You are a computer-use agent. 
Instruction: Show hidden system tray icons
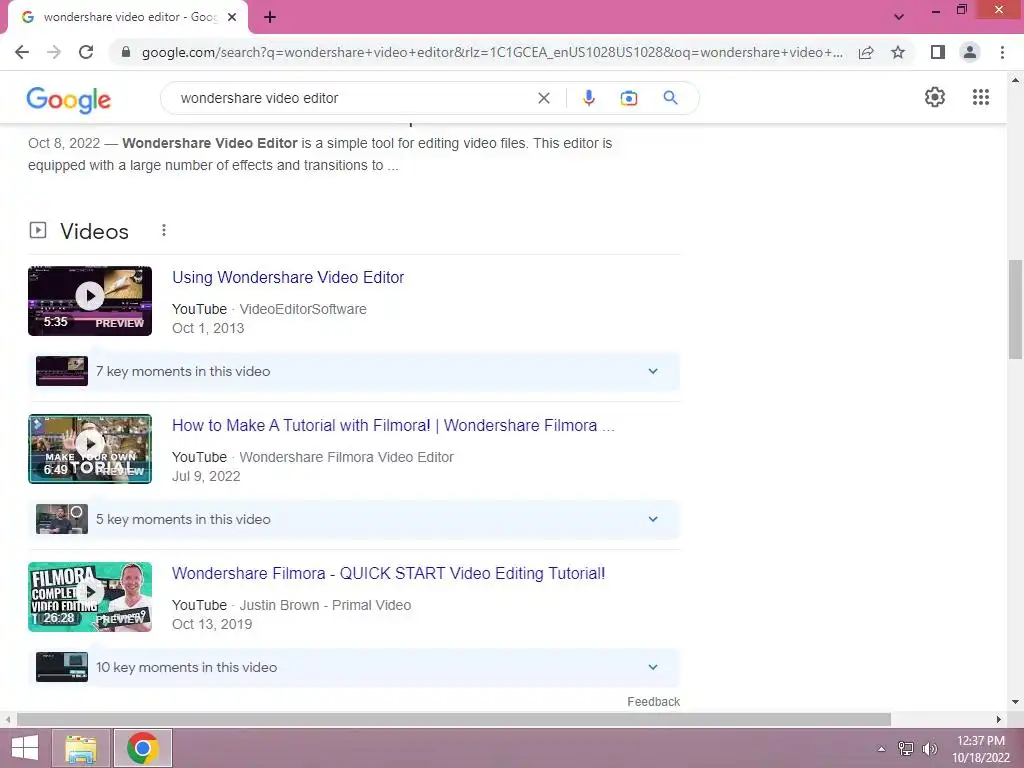click(x=881, y=749)
